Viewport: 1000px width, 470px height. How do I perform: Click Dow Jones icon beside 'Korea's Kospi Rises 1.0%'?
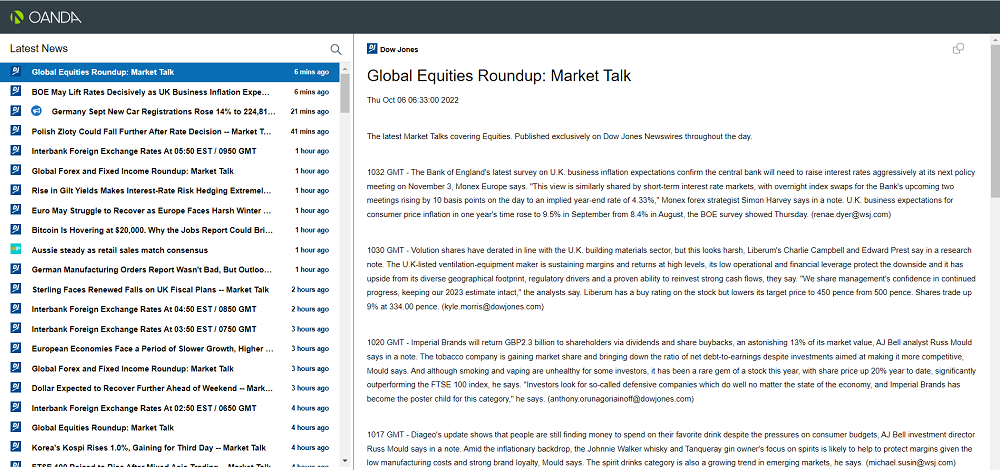(x=16, y=447)
